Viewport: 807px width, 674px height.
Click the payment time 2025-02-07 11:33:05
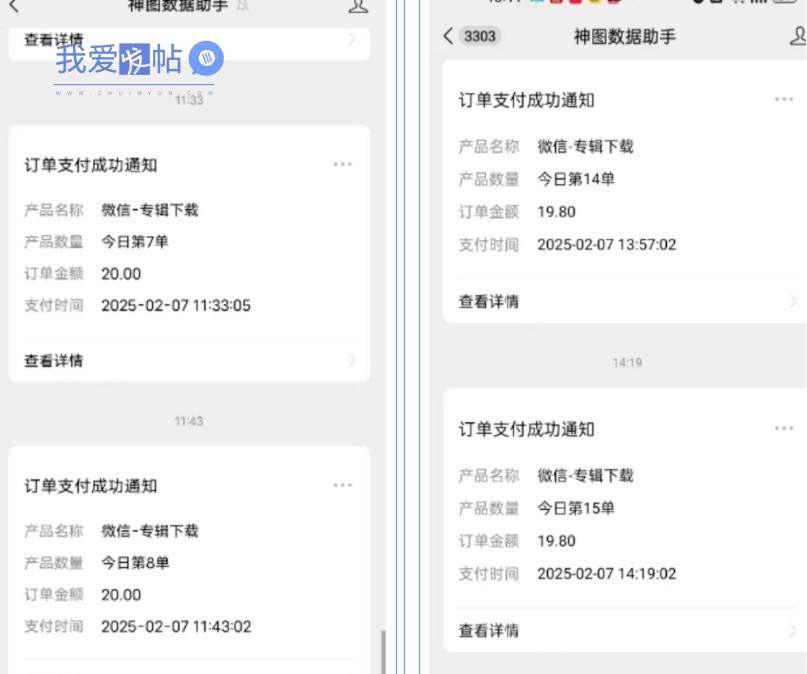pos(176,306)
